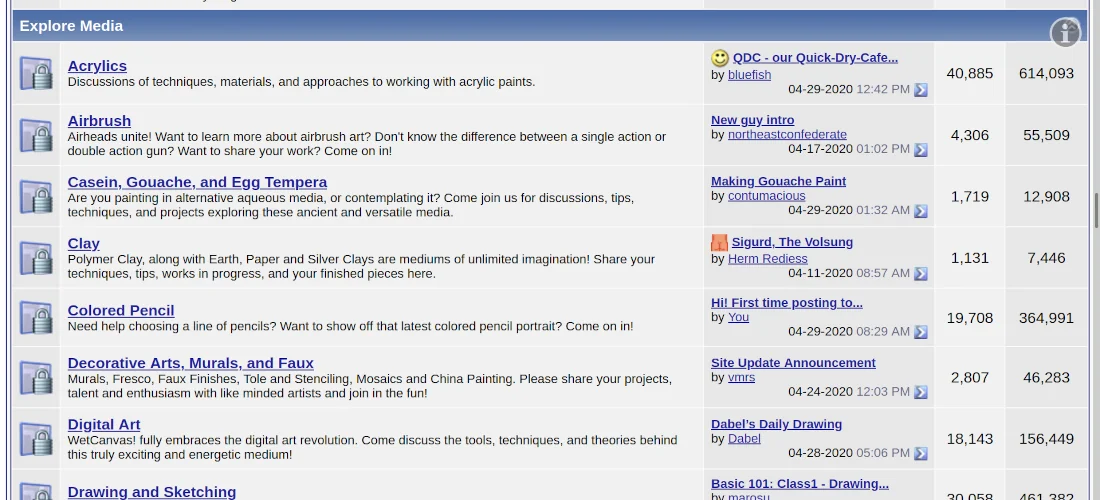The height and width of the screenshot is (500, 1100).
Task: Click the go-to-last-post arrow for Digital Art
Action: pyautogui.click(x=921, y=454)
